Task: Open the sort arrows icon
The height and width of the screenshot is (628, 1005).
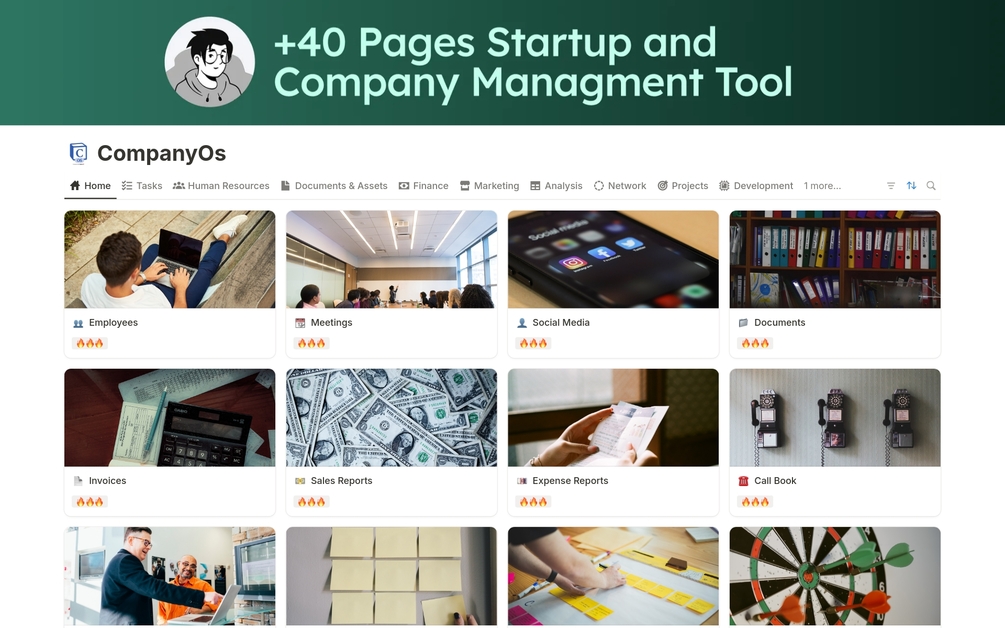Action: click(911, 186)
